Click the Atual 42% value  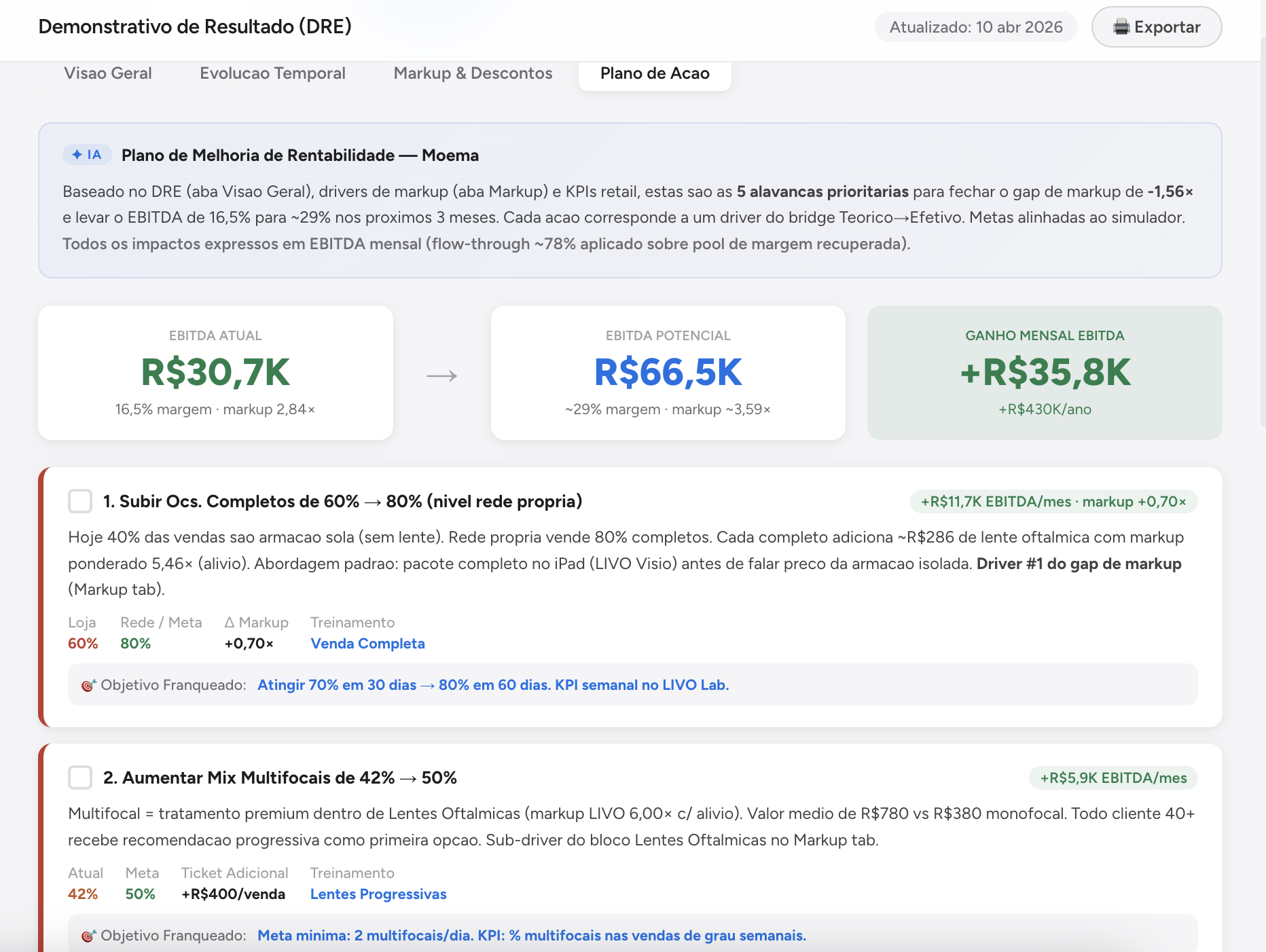(83, 894)
